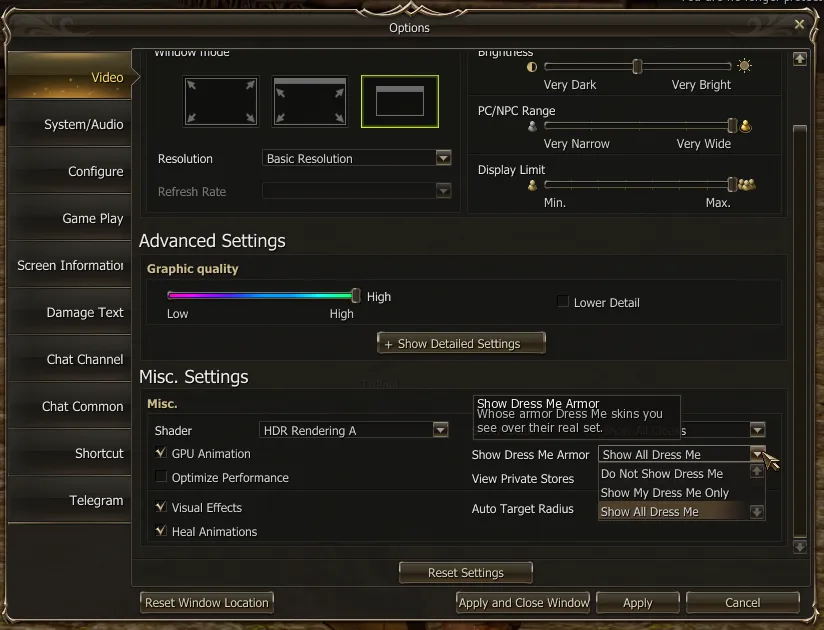Click the Reset Settings button

(x=466, y=572)
